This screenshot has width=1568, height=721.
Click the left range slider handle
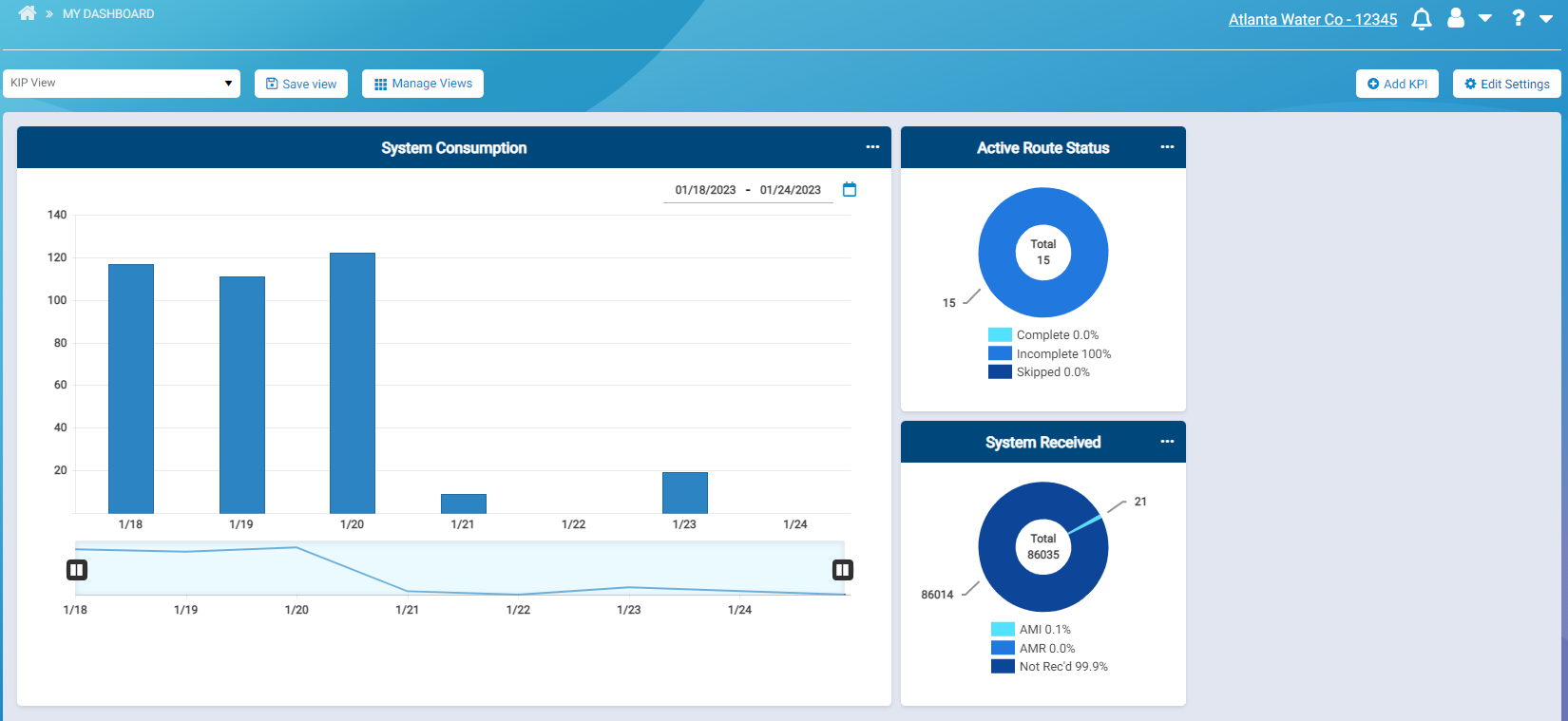tap(77, 570)
